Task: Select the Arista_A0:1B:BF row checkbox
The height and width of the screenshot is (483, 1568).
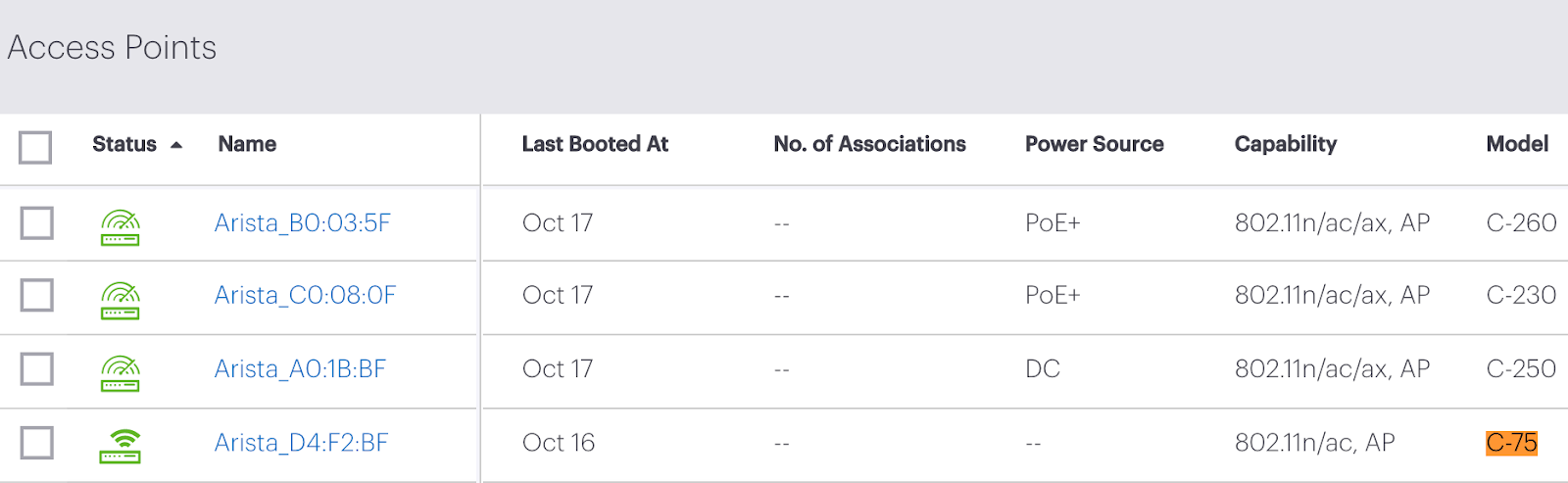Action: [37, 369]
